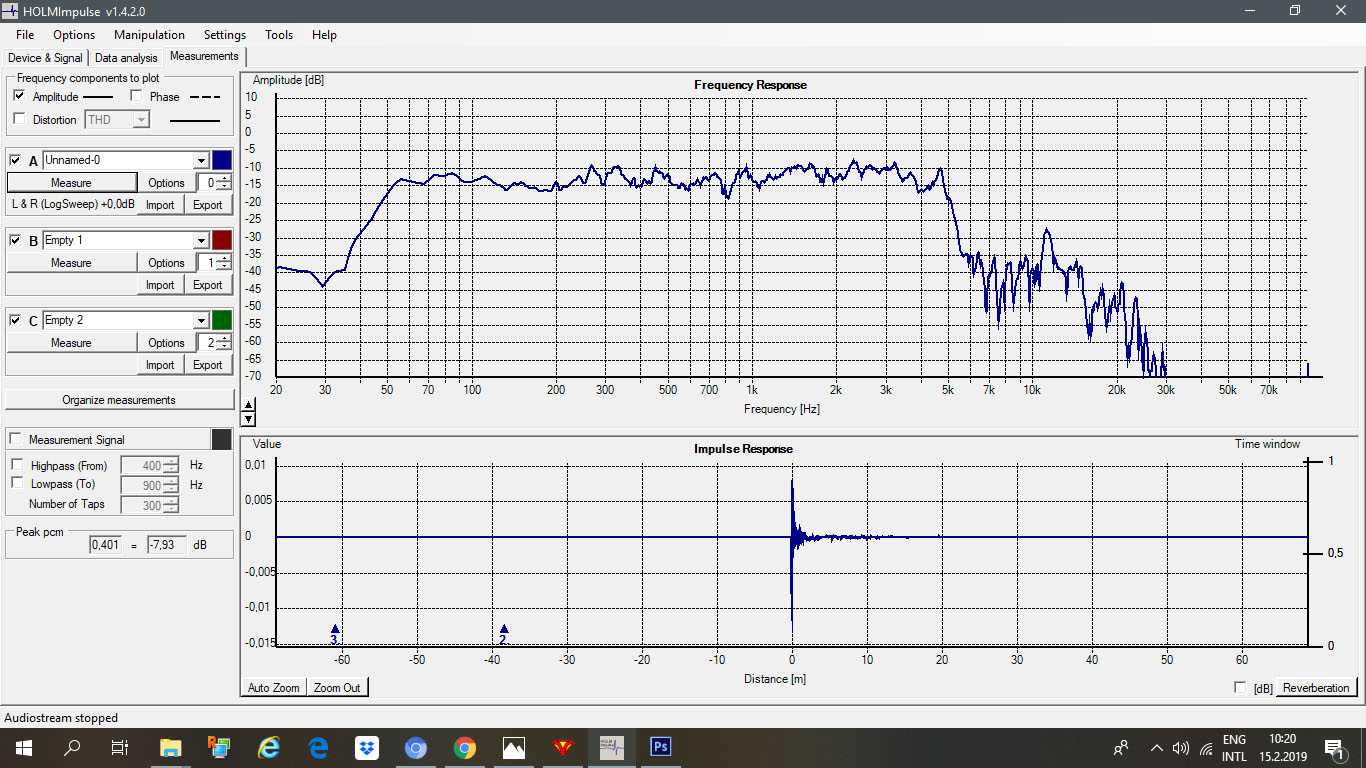Switch to the Data analysis tab
The width and height of the screenshot is (1366, 768).
pyautogui.click(x=126, y=58)
